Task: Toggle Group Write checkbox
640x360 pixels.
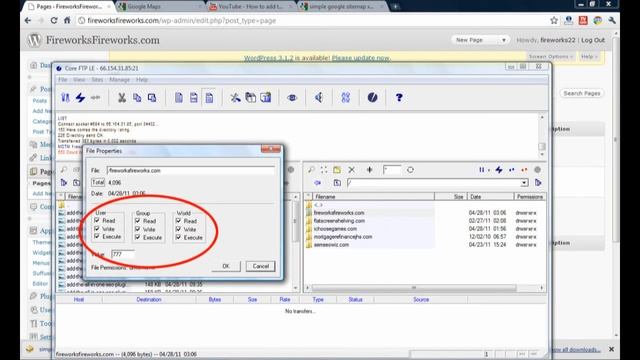Action: 138,229
